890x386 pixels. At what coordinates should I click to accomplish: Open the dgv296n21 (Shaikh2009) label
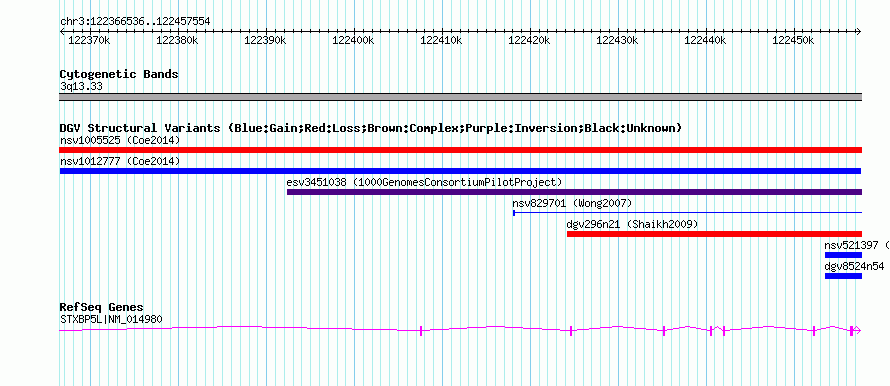click(632, 224)
